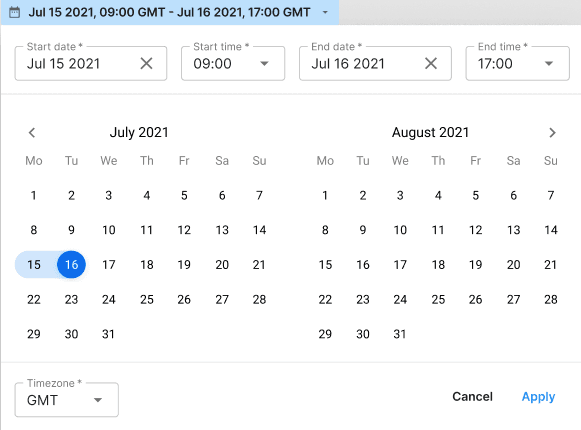Clear the Start date field

point(146,63)
